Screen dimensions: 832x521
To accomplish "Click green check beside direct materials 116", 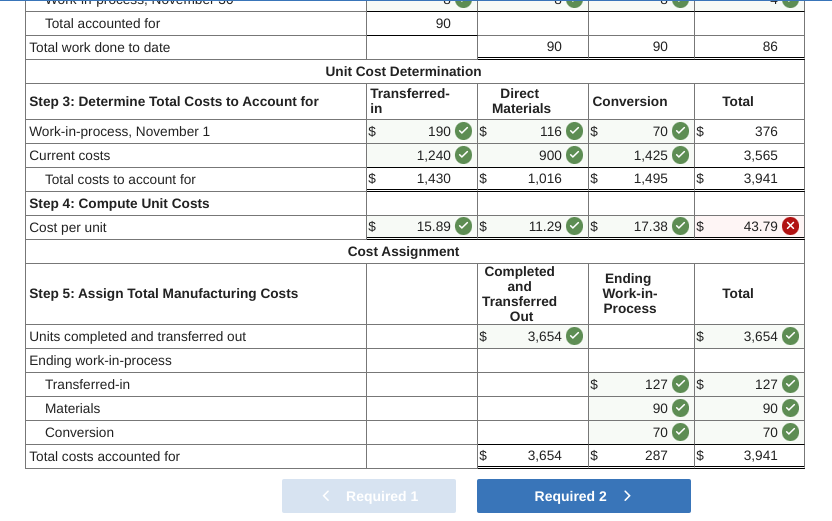I will pyautogui.click(x=575, y=131).
